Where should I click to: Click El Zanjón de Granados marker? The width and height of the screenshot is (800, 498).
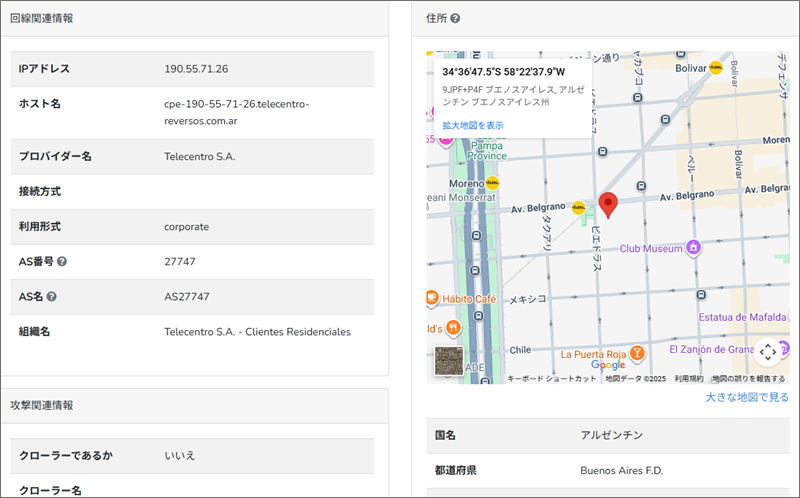click(x=783, y=348)
